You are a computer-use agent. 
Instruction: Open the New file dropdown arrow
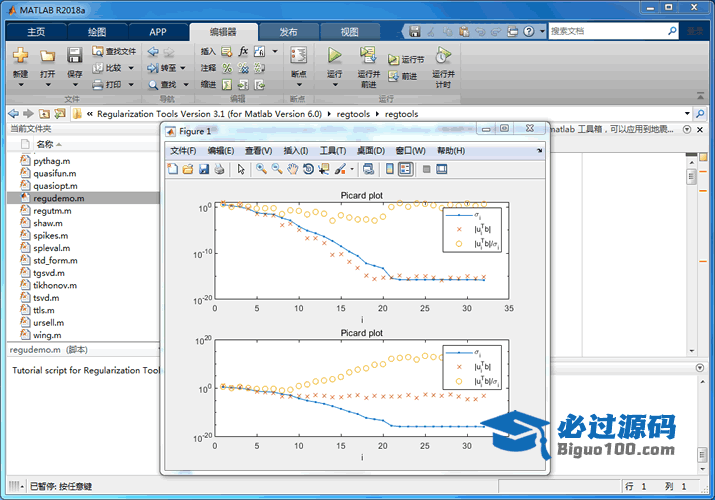[21, 85]
